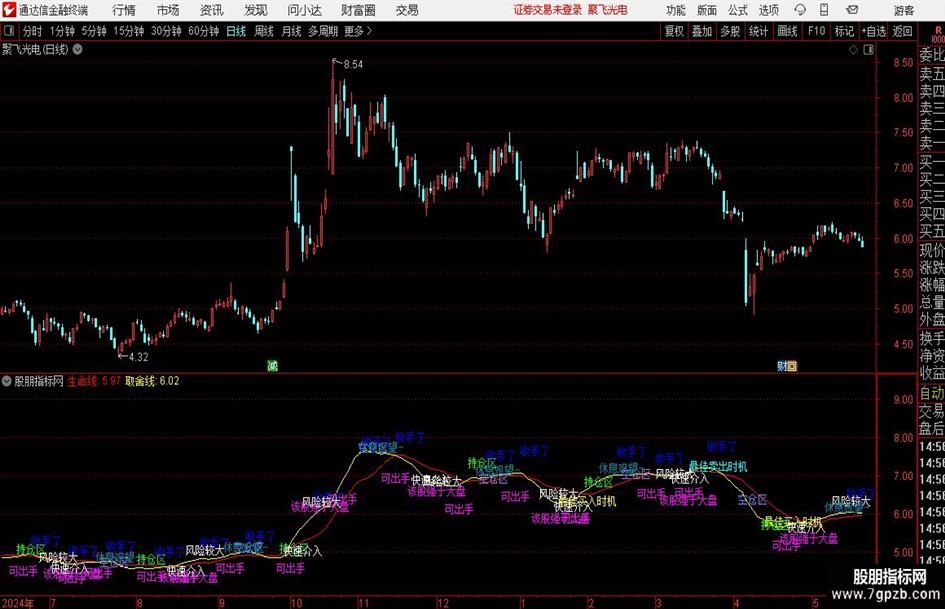The height and width of the screenshot is (609, 945).
Task: Click the 自动 label in the right panel
Action: [x=932, y=393]
